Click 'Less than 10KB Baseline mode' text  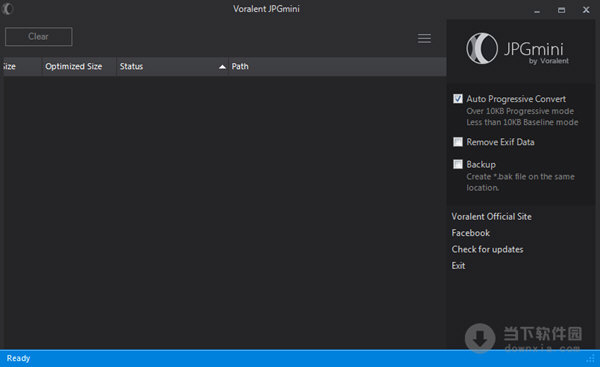coord(522,122)
